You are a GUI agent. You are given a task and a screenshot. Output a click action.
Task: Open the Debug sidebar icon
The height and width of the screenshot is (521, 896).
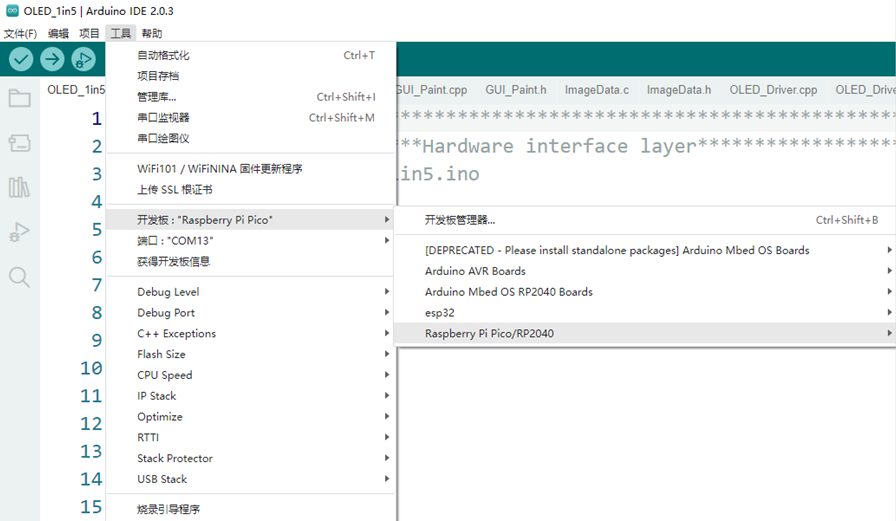pos(19,232)
